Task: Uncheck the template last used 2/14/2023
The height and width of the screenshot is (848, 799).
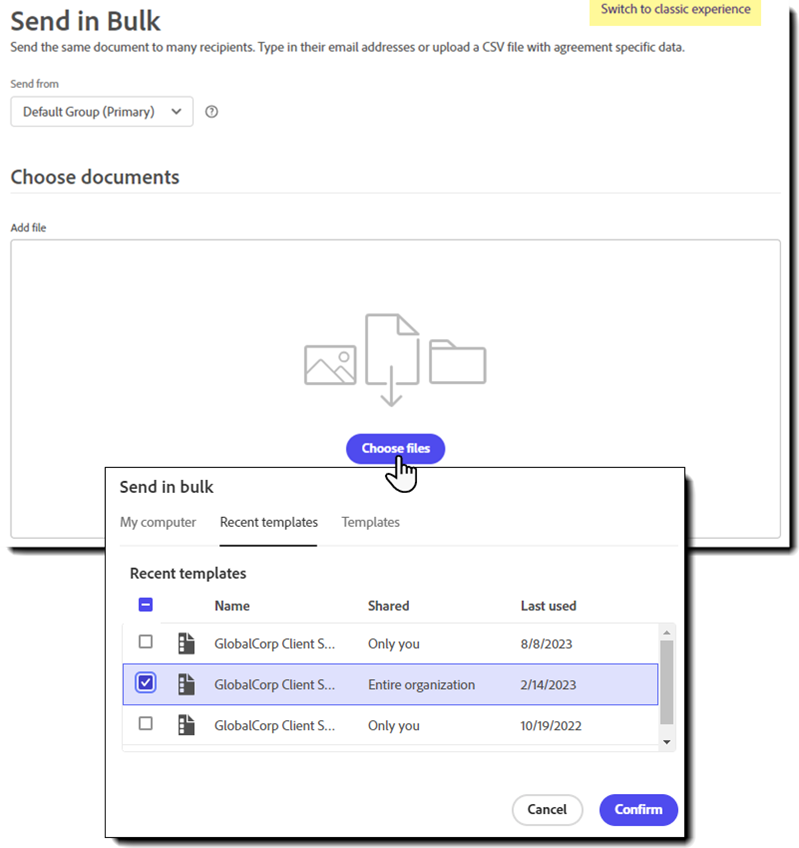Action: 145,683
